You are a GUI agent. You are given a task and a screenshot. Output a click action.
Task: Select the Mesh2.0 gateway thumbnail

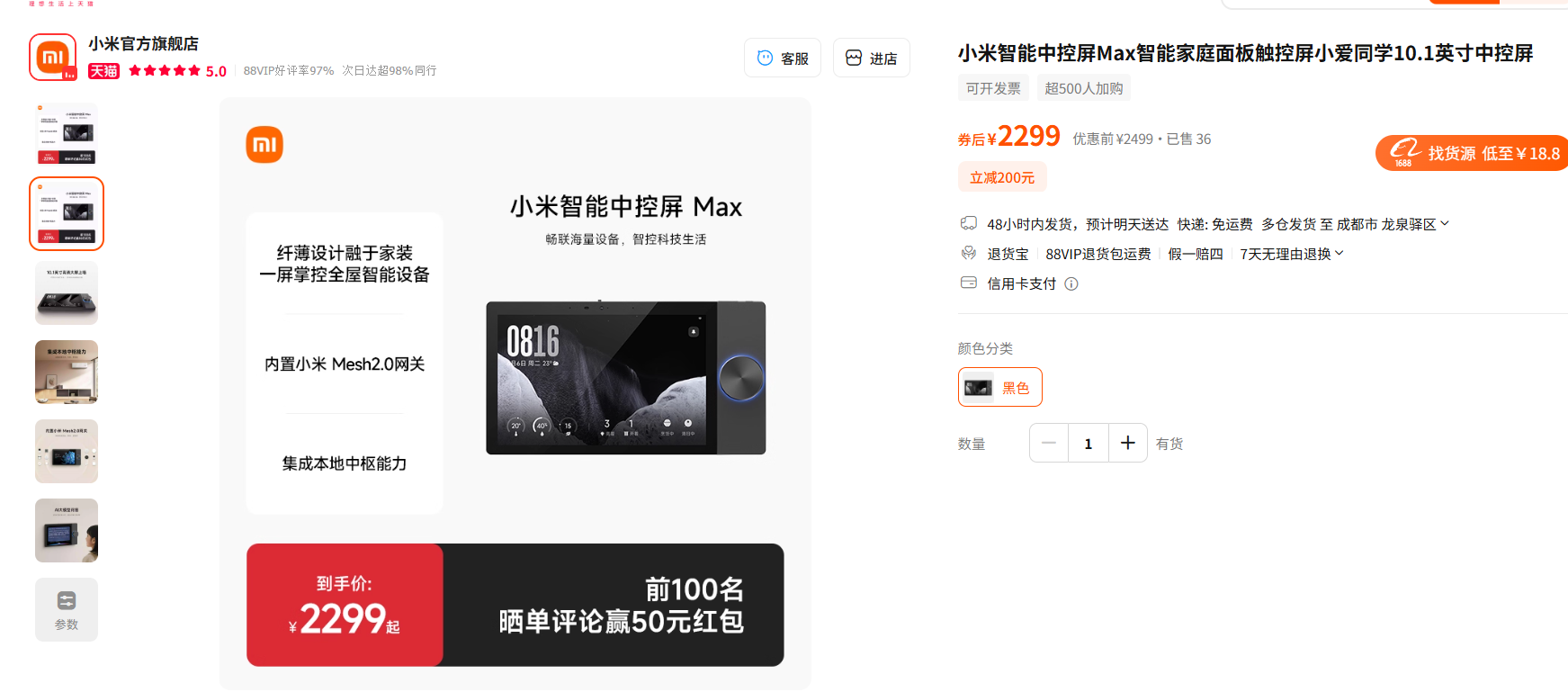(x=67, y=451)
